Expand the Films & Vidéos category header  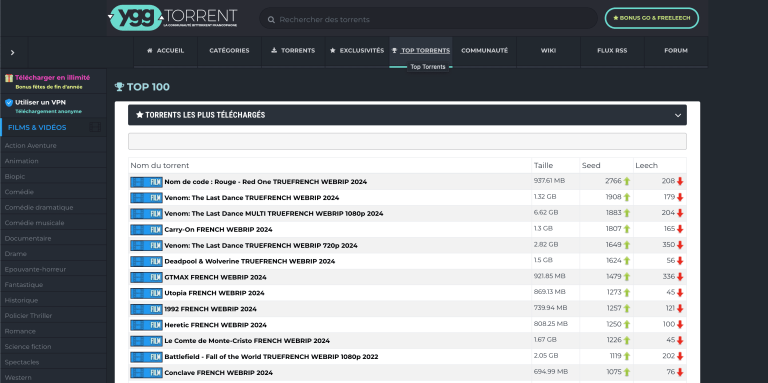[x=53, y=127]
